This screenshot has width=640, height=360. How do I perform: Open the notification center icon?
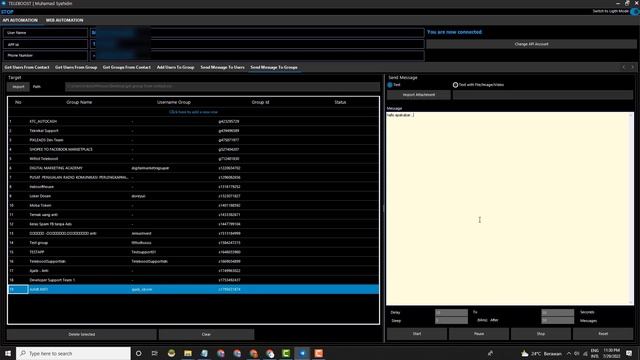pyautogui.click(x=629, y=353)
